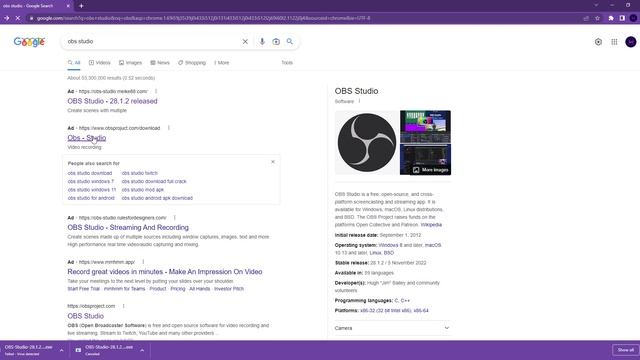
Task: Switch to the Videos tab
Action: pyautogui.click(x=100, y=63)
